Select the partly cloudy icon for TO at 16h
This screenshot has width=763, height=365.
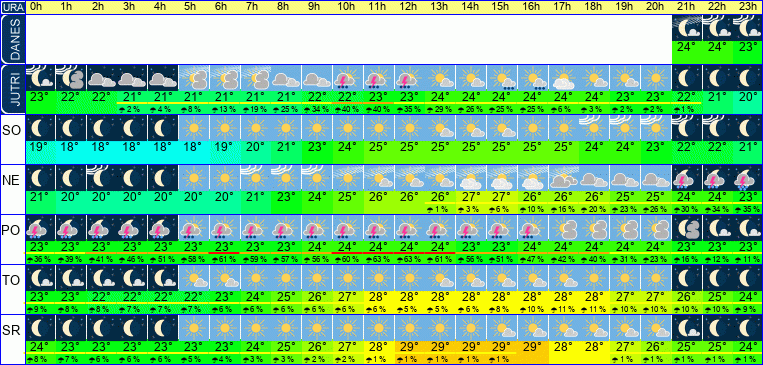[533, 278]
